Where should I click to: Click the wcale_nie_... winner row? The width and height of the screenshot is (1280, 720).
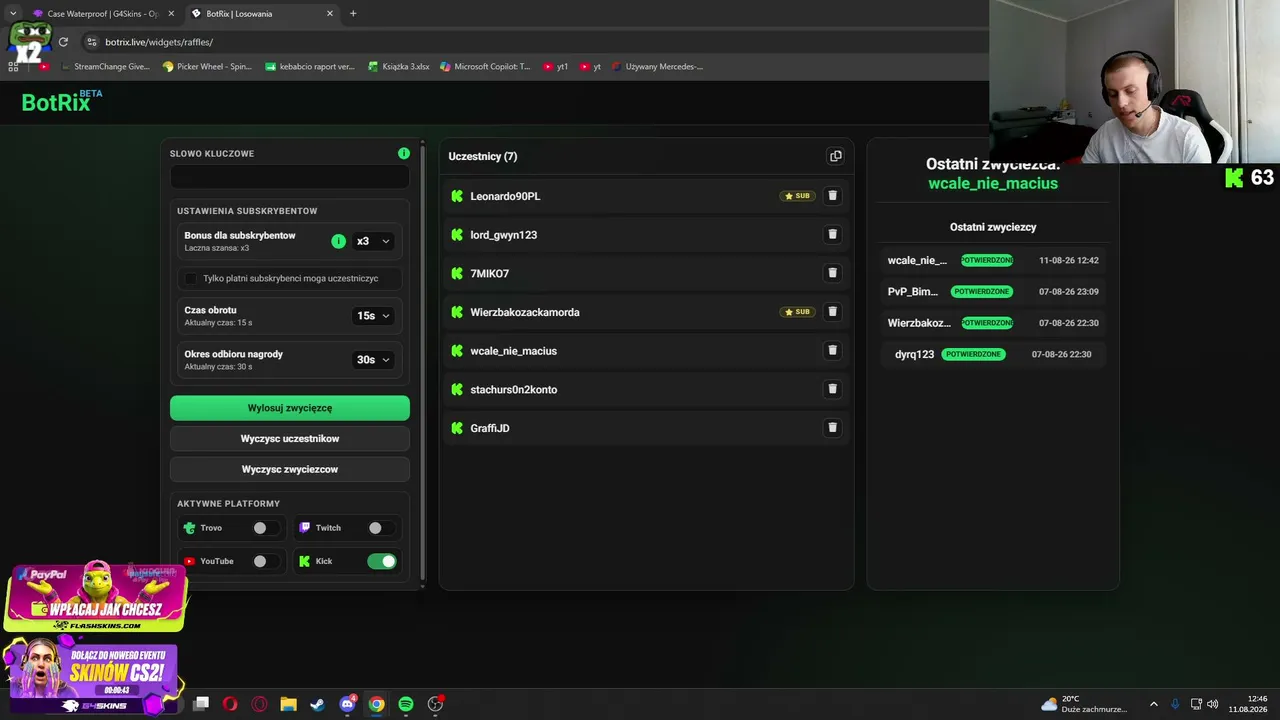[993, 260]
